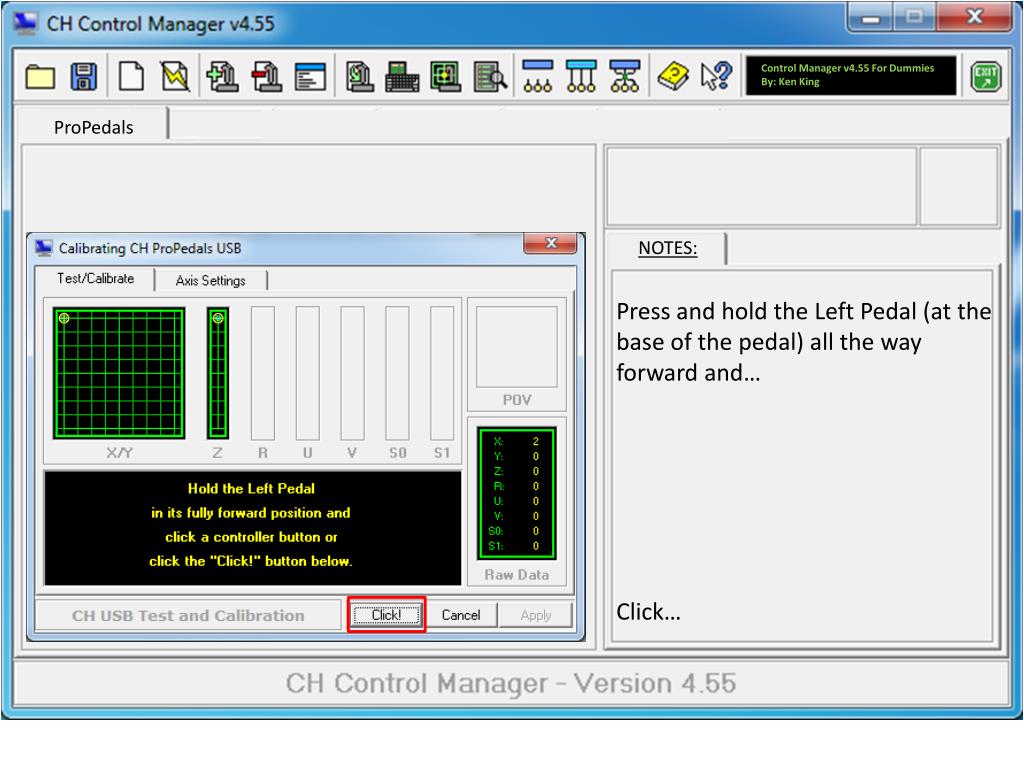Click the "Hold the Left Pedal" instruction text

click(x=251, y=488)
